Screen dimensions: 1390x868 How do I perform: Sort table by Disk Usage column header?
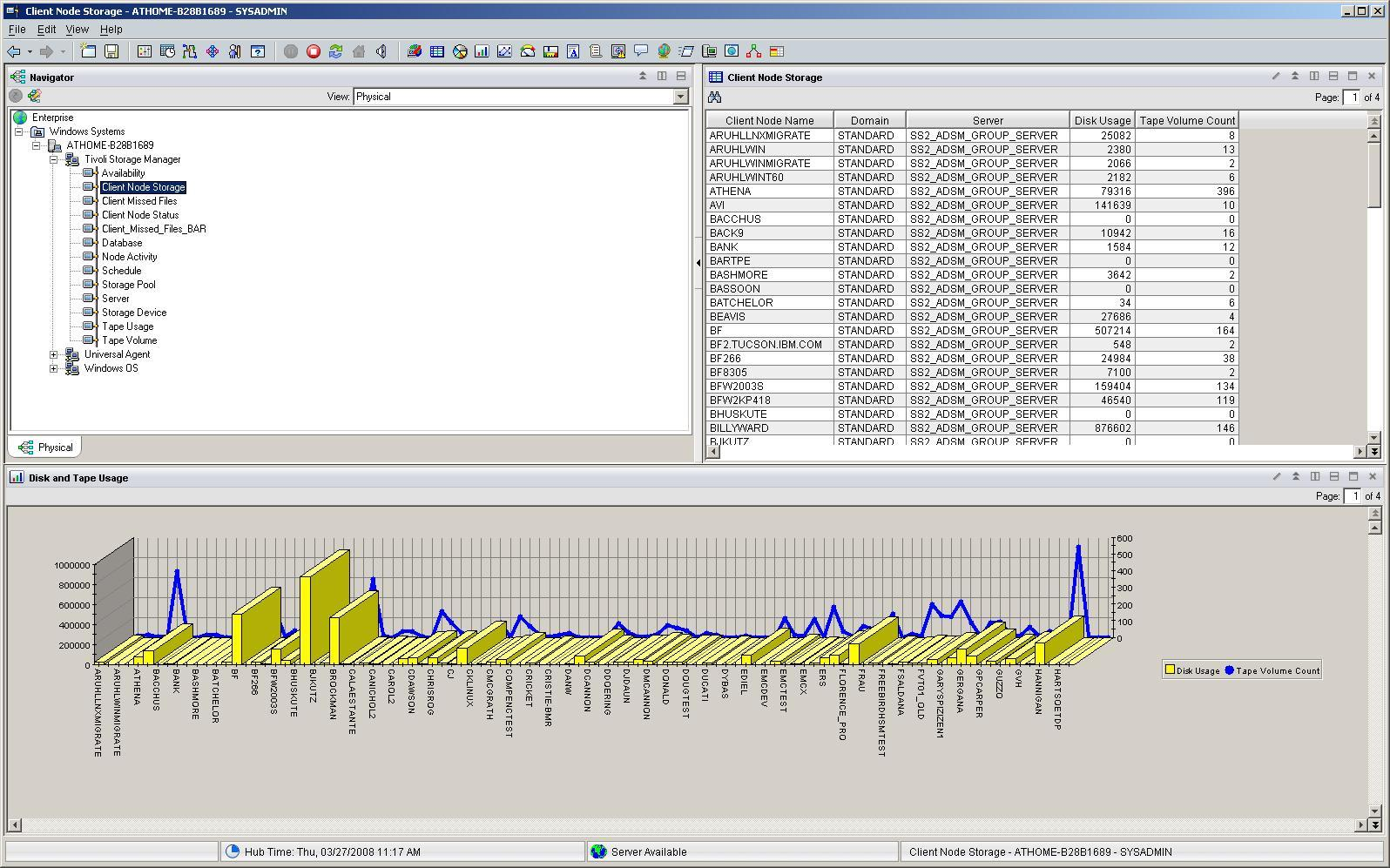pos(1102,120)
